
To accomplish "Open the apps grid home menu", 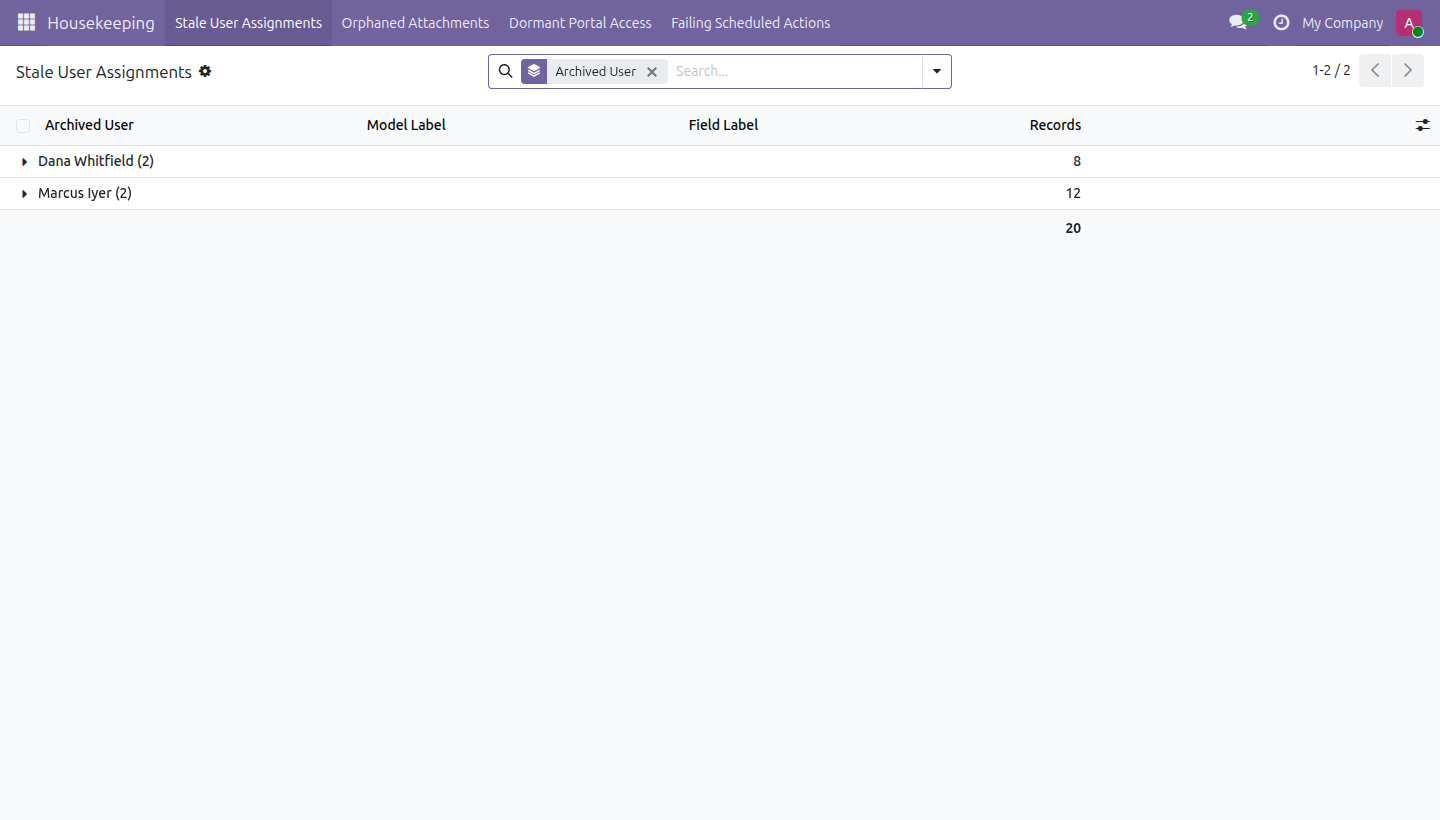I will pos(26,22).
